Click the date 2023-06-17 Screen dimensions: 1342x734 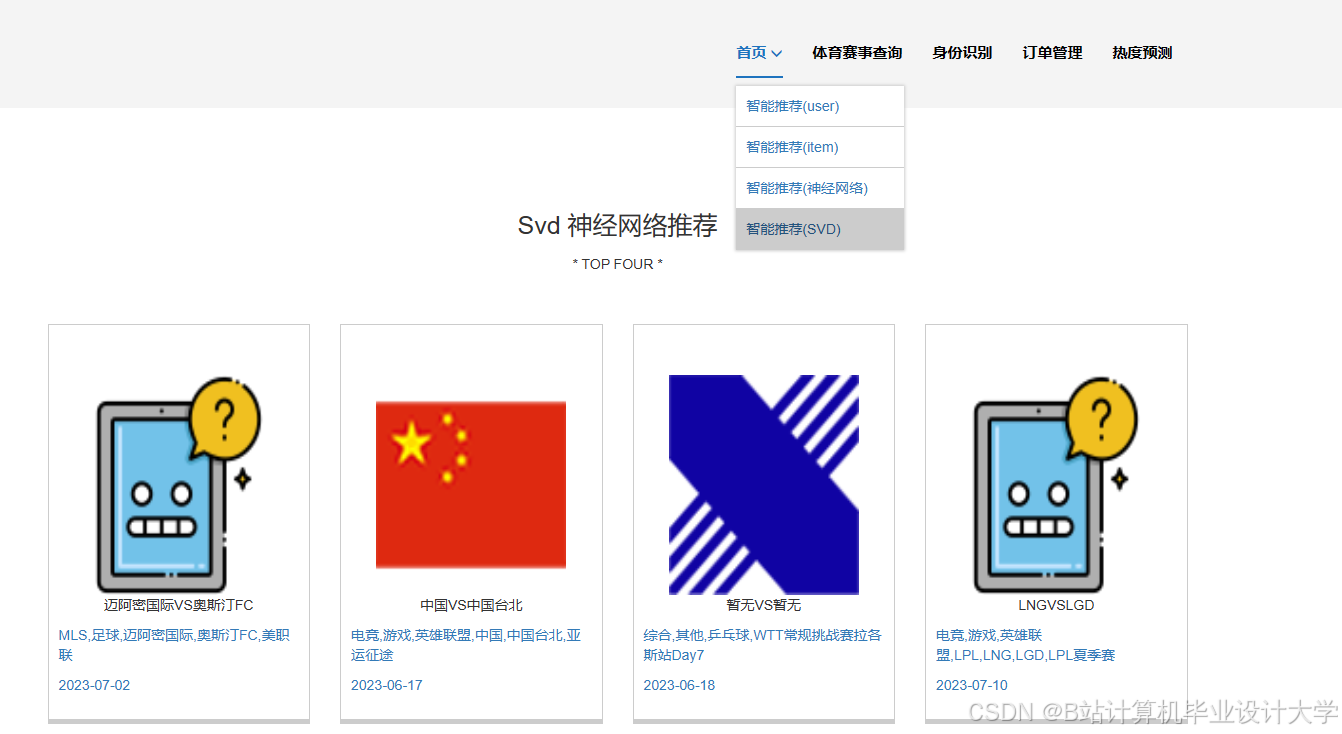387,685
